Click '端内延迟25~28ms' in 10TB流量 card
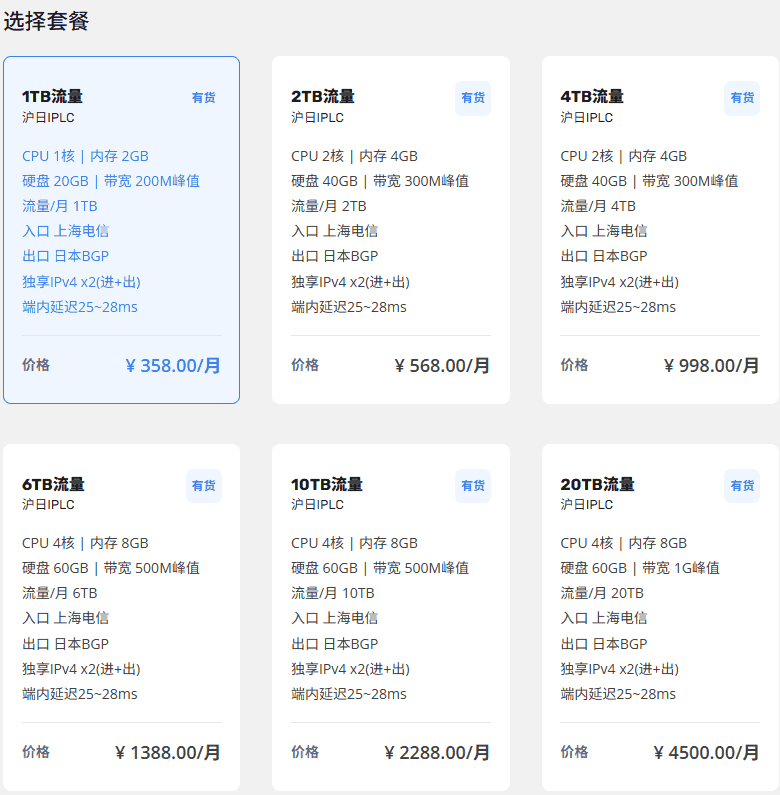780x795 pixels. point(349,694)
